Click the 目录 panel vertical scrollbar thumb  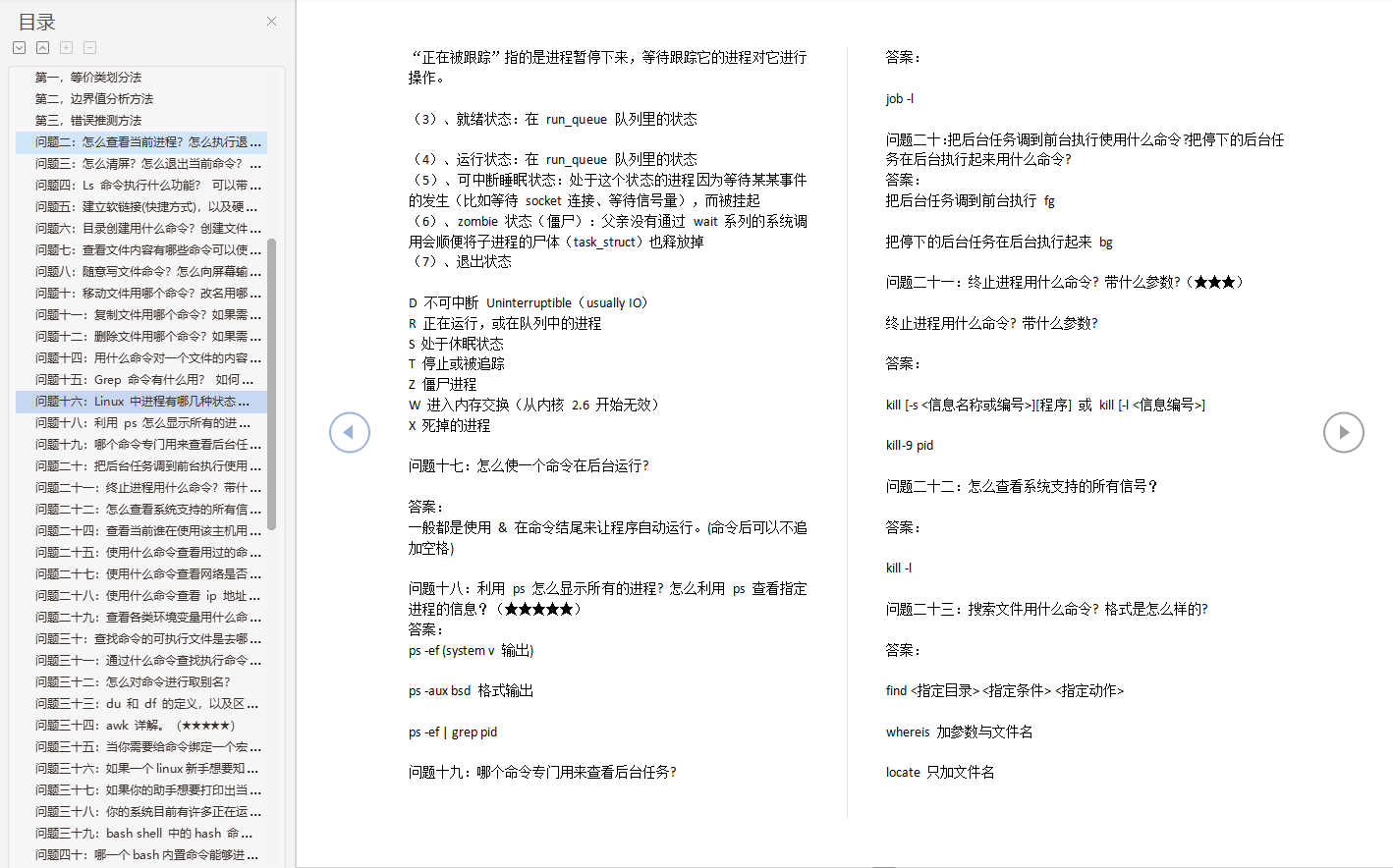[271, 383]
